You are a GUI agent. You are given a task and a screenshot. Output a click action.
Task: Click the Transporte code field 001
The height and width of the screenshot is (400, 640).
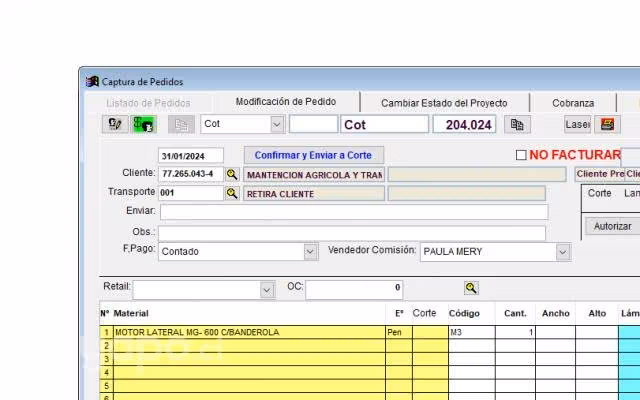click(191, 193)
